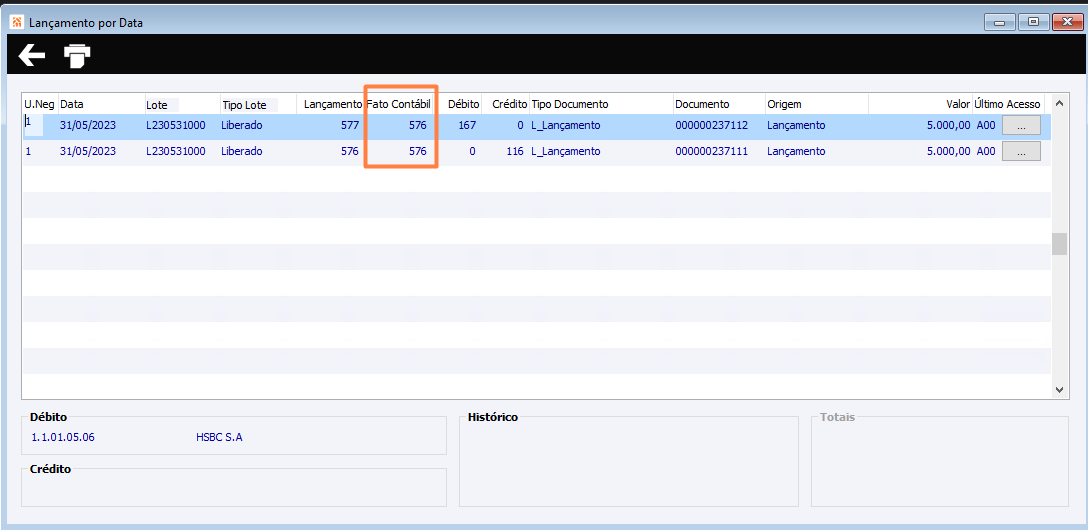Minimize the Lançamento por Data window
Viewport: 1088px width, 530px height.
click(x=999, y=22)
